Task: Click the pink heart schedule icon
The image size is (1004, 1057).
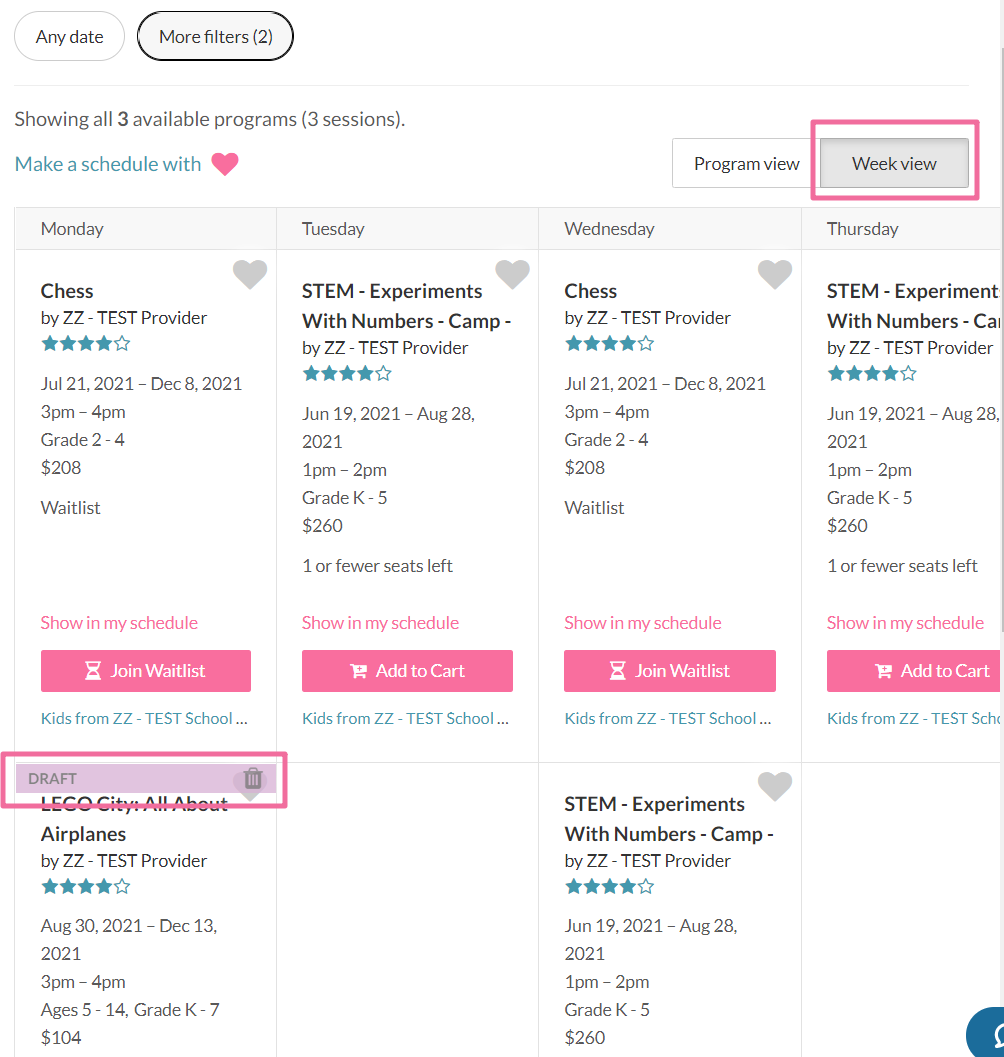Action: [x=225, y=164]
